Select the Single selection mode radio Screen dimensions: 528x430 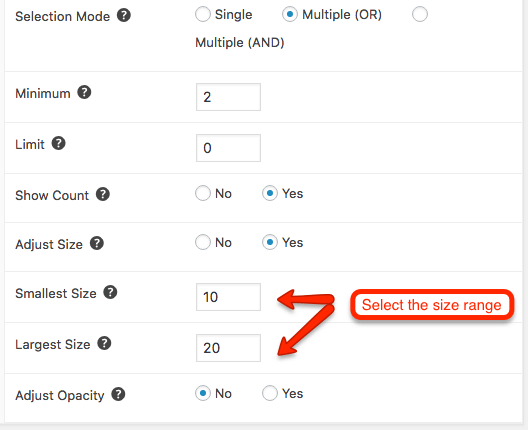coord(203,14)
